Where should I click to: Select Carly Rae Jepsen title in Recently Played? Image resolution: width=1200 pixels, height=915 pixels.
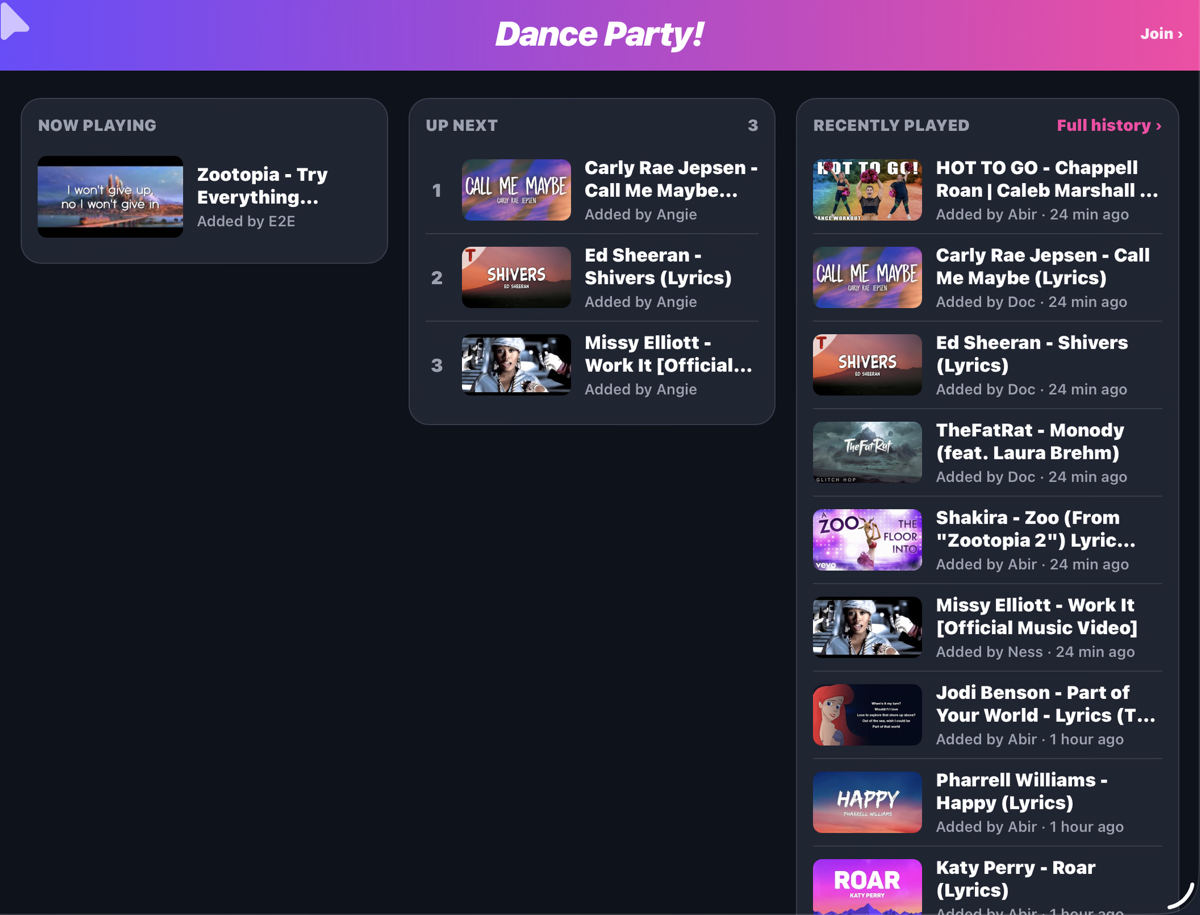tap(1043, 266)
